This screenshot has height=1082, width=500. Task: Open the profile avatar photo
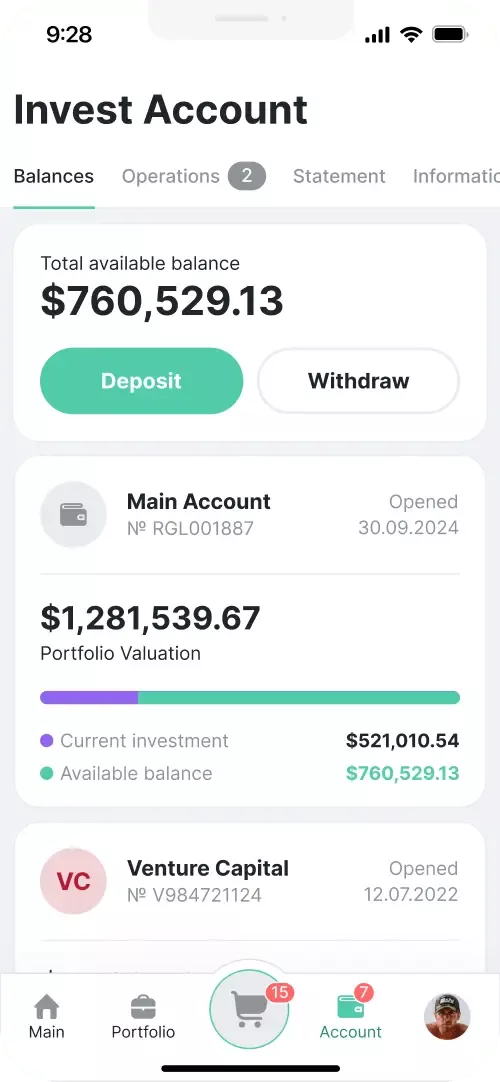coord(447,1016)
